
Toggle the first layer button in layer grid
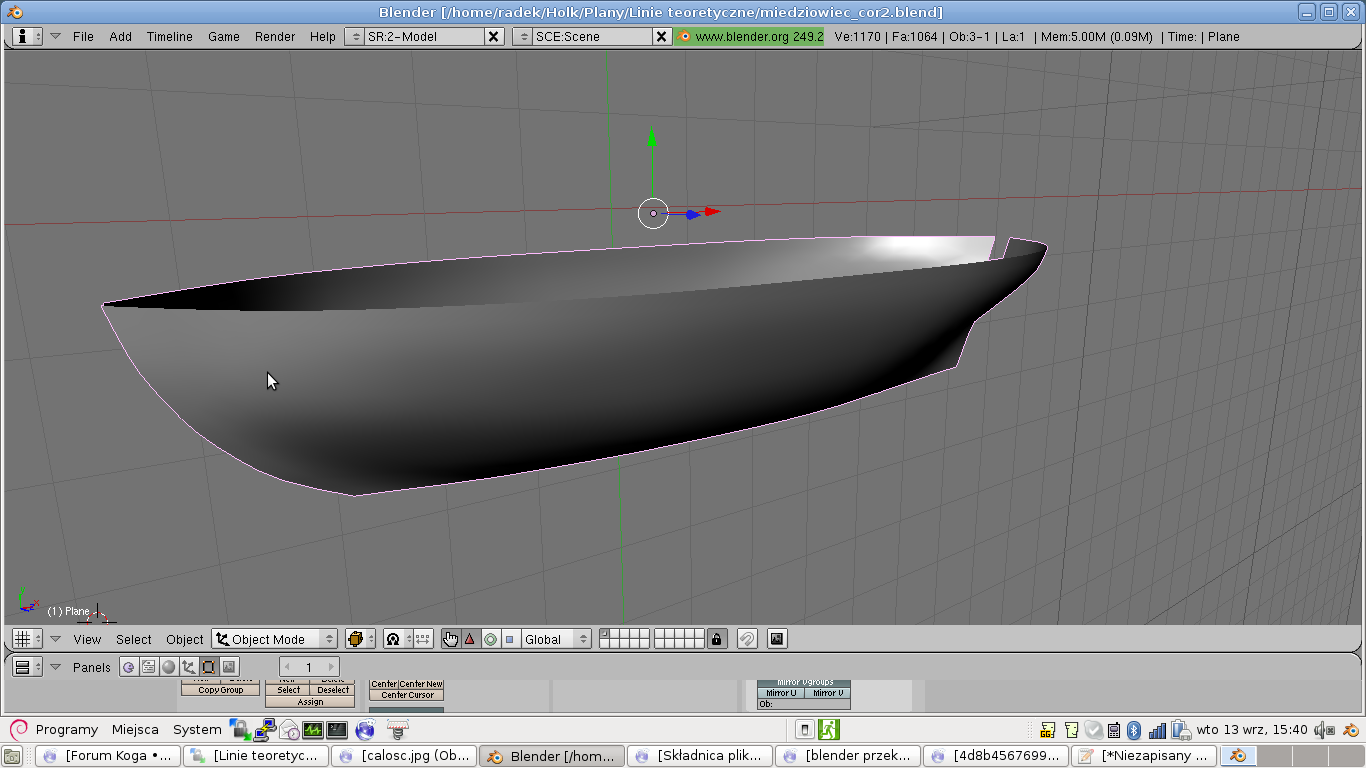(x=605, y=634)
